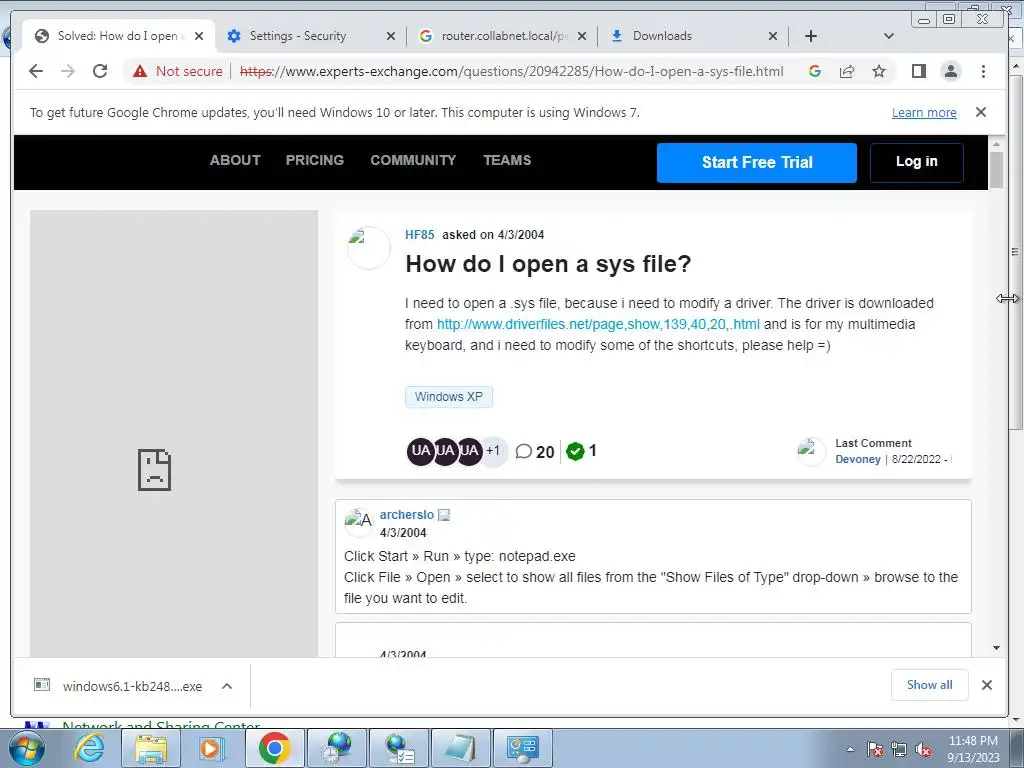Click archerslo's avatar image
Viewport: 1024px width, 768px height.
click(359, 522)
